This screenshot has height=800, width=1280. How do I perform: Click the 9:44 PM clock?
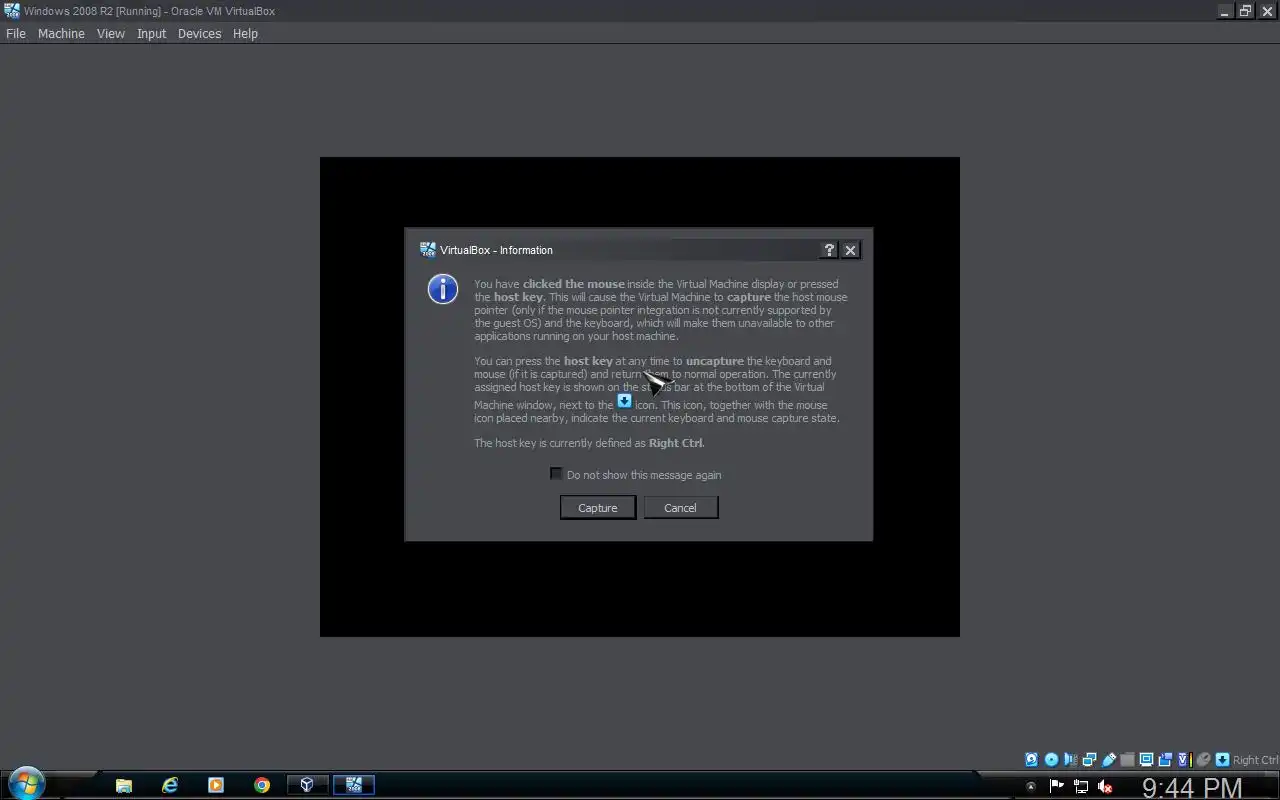1192,788
